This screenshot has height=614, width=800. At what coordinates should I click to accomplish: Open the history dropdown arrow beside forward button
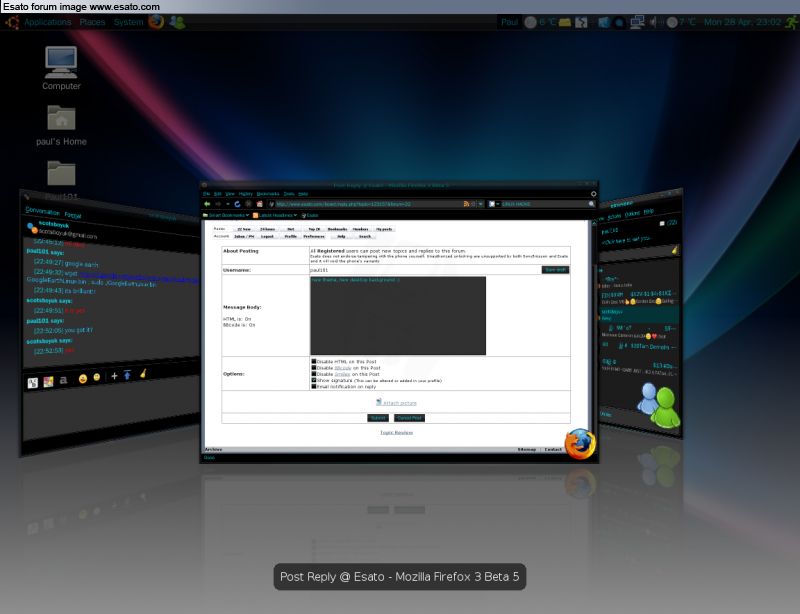228,204
